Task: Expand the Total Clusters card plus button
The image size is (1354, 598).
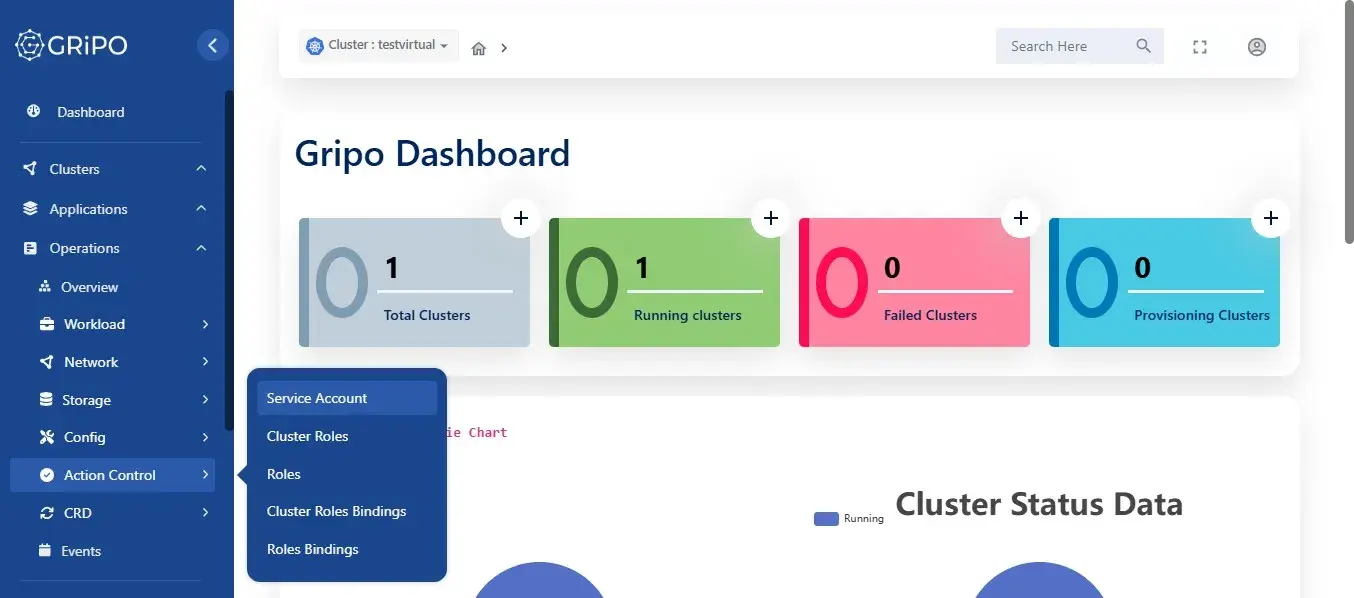Action: click(521, 218)
